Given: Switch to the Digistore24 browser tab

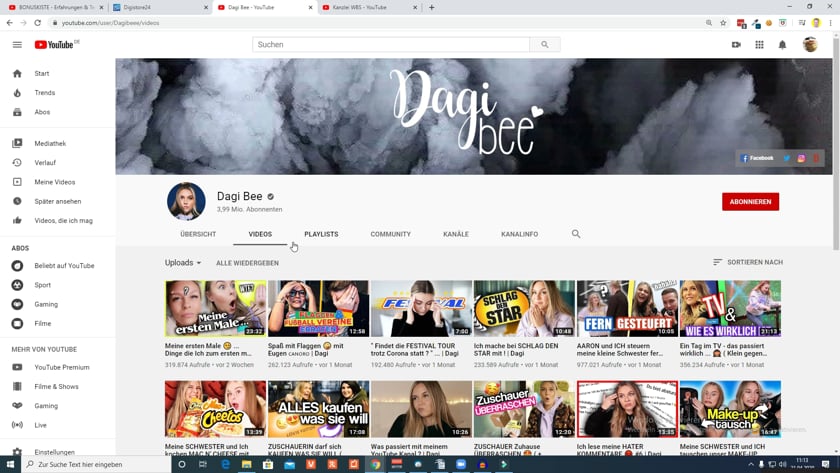Looking at the screenshot, I should click(158, 7).
